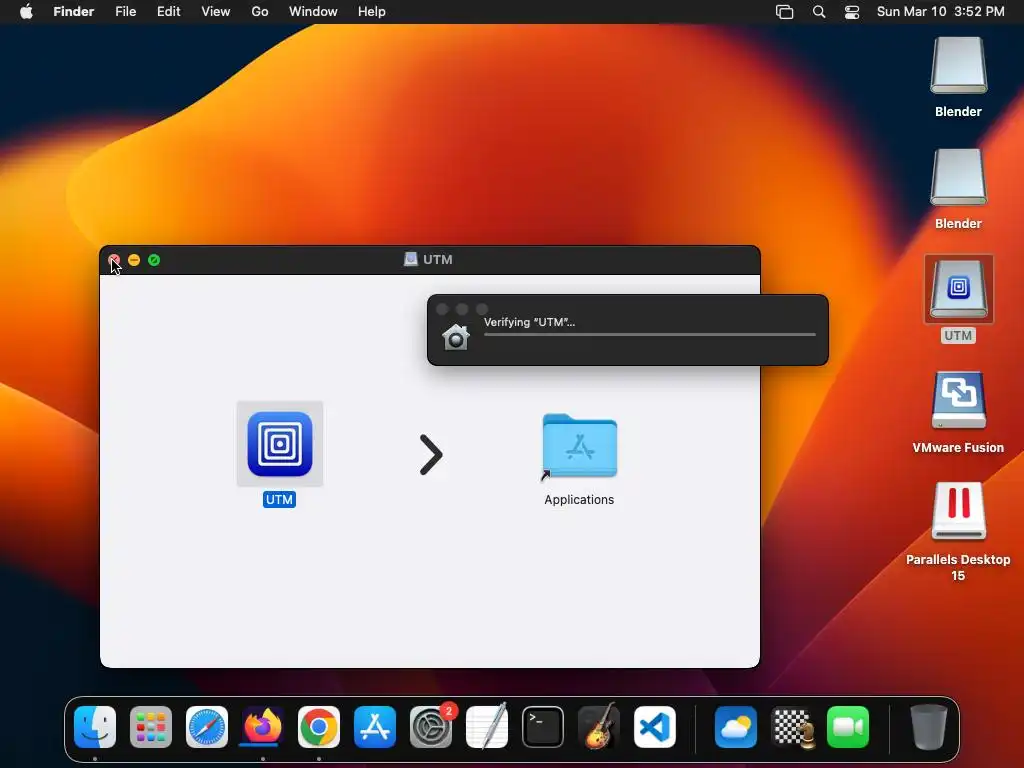Open the Finder menu
This screenshot has width=1024, height=768.
pyautogui.click(x=74, y=12)
